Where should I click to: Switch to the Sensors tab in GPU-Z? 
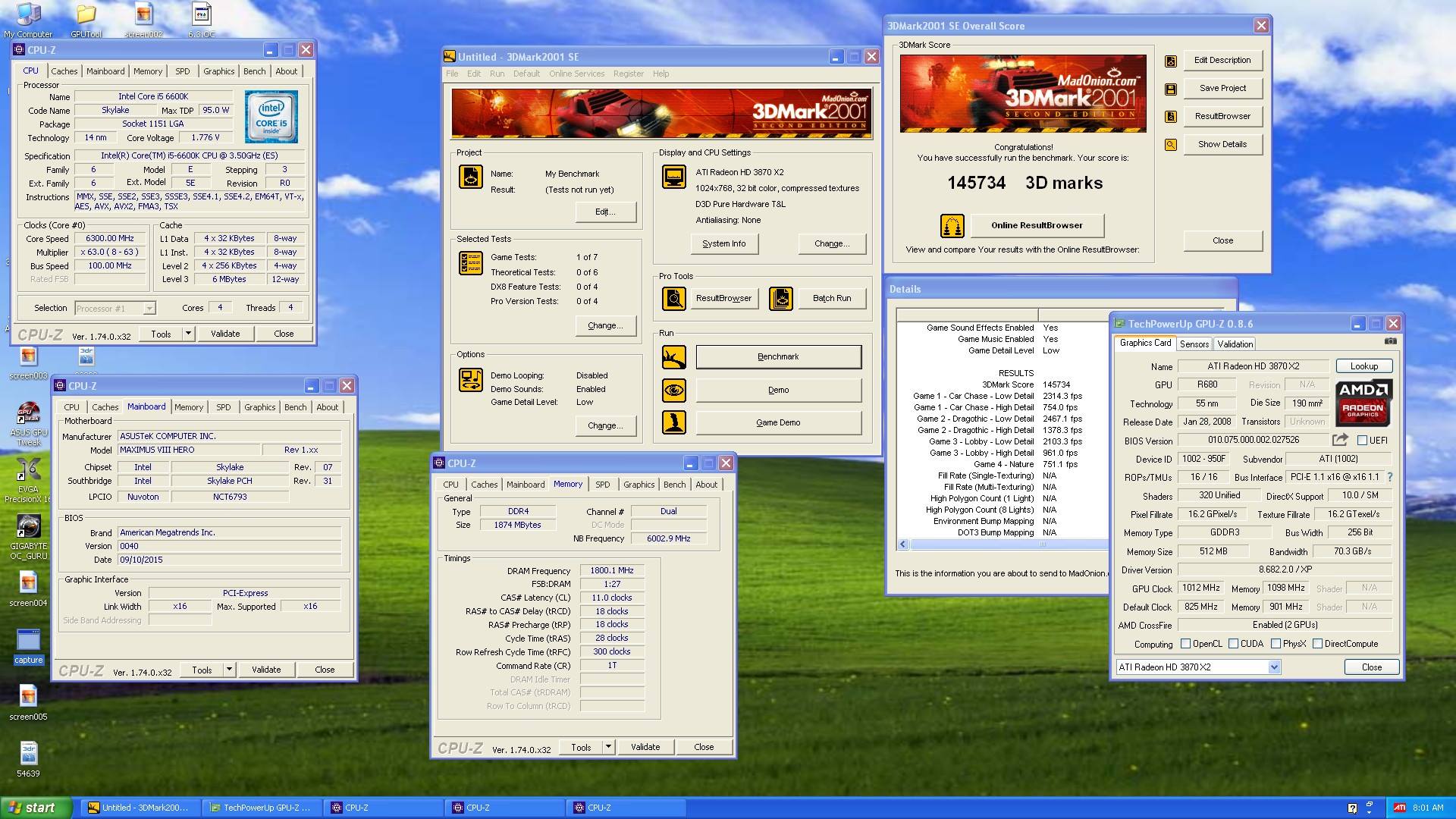tap(1194, 344)
